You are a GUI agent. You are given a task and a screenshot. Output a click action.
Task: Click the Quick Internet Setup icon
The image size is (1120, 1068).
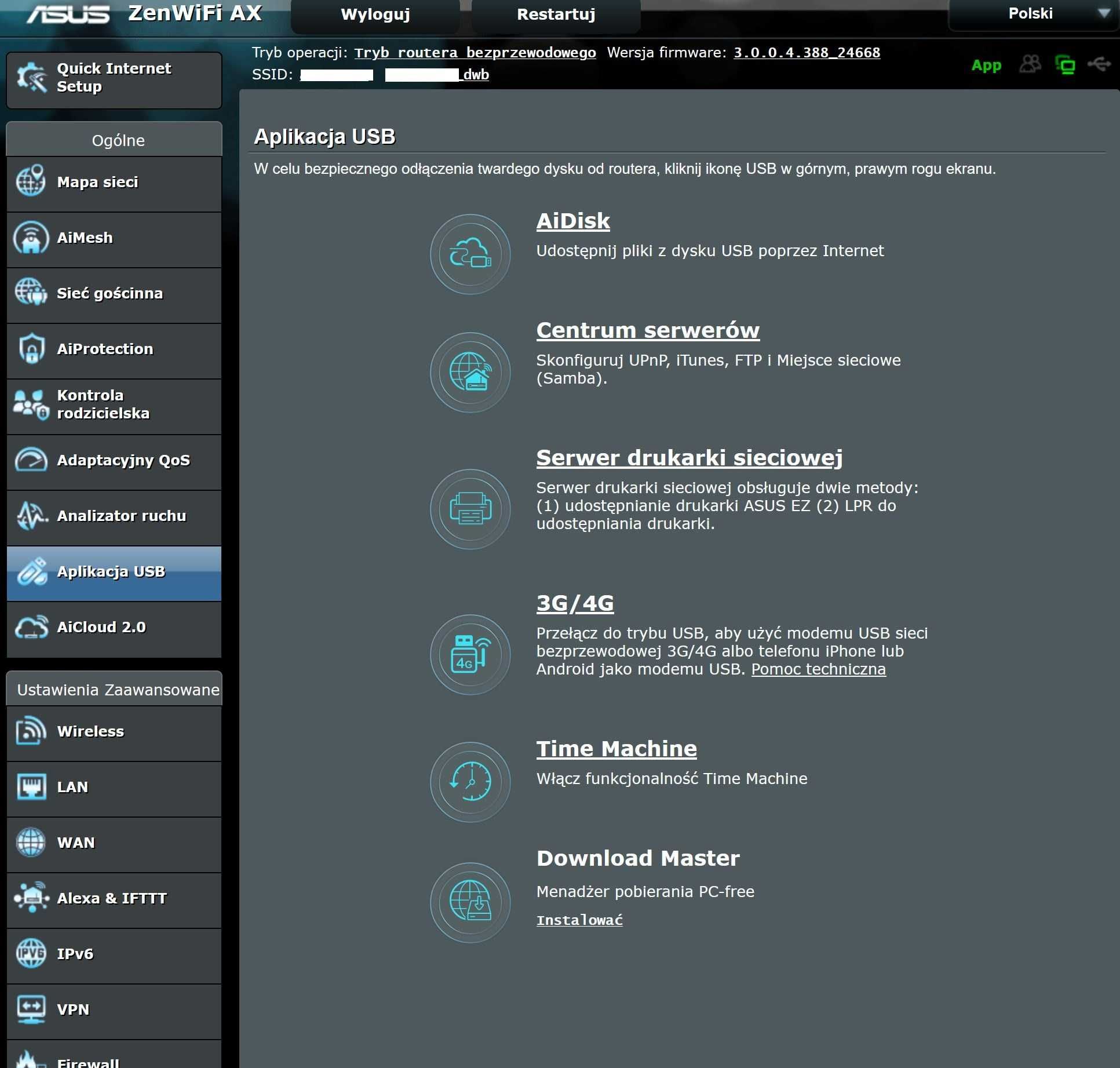click(31, 78)
